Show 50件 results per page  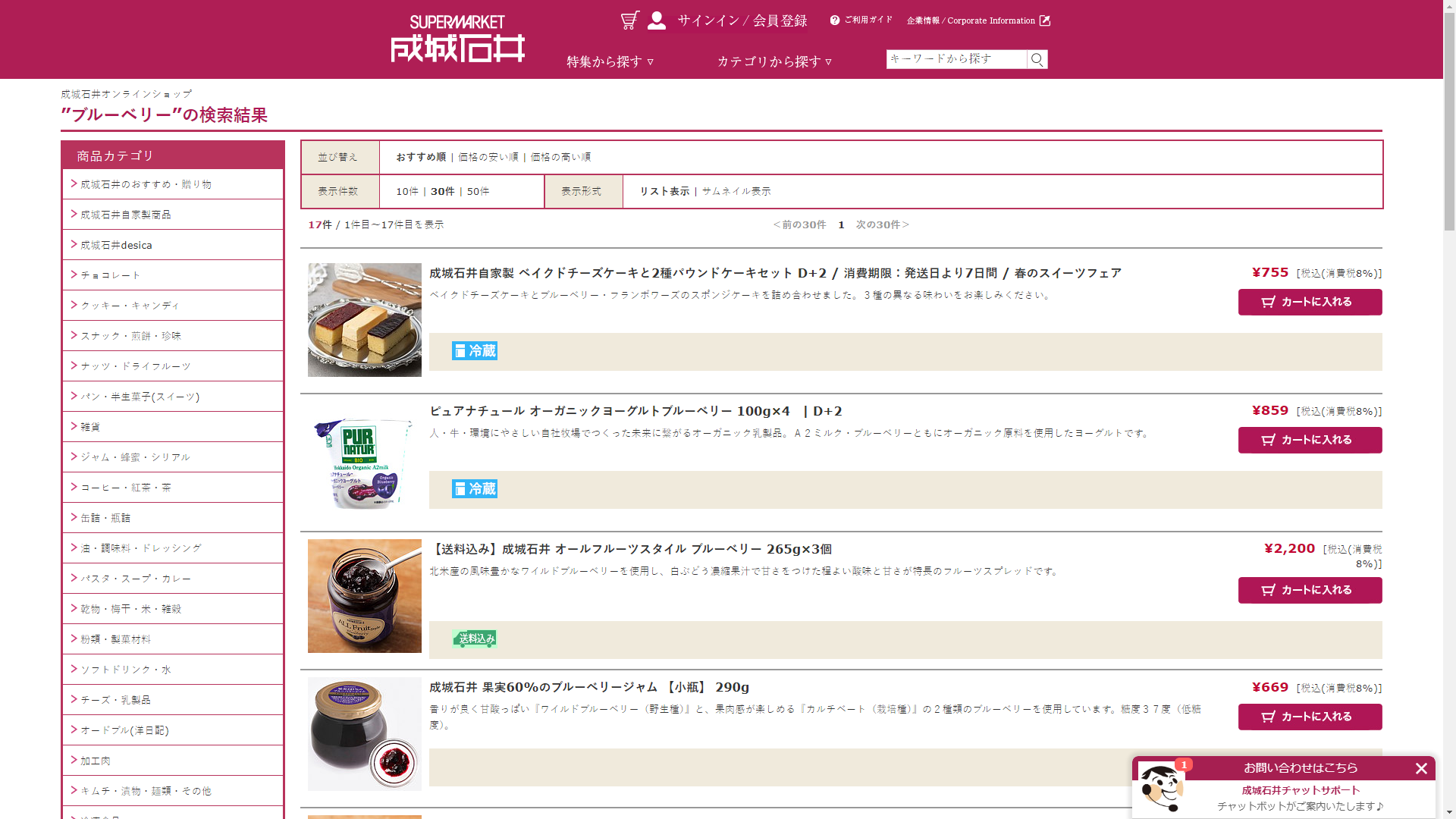pyautogui.click(x=478, y=192)
